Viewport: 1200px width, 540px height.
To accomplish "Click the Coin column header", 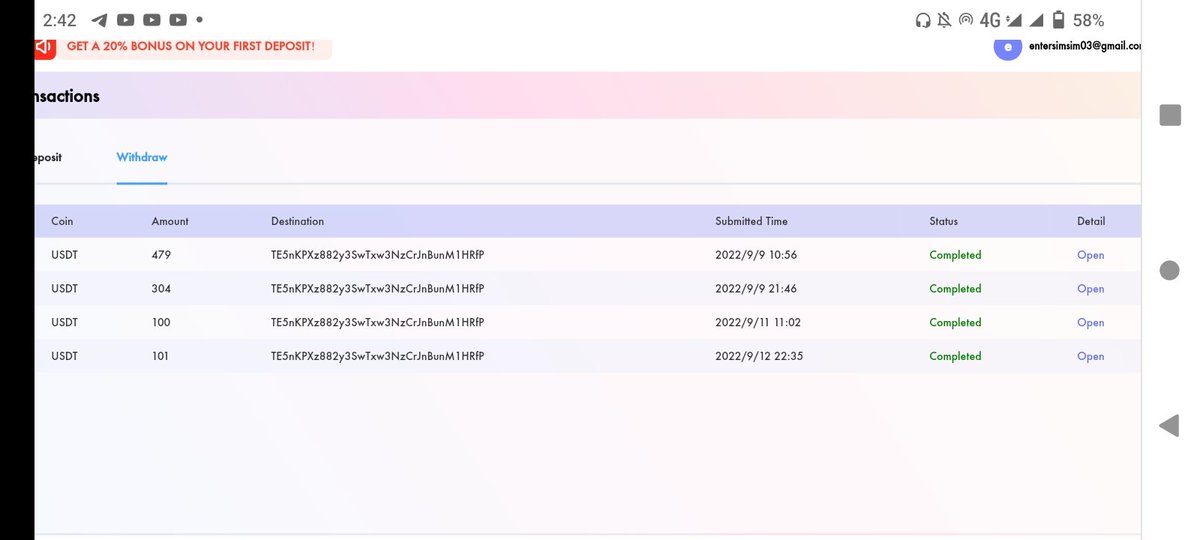I will 62,221.
